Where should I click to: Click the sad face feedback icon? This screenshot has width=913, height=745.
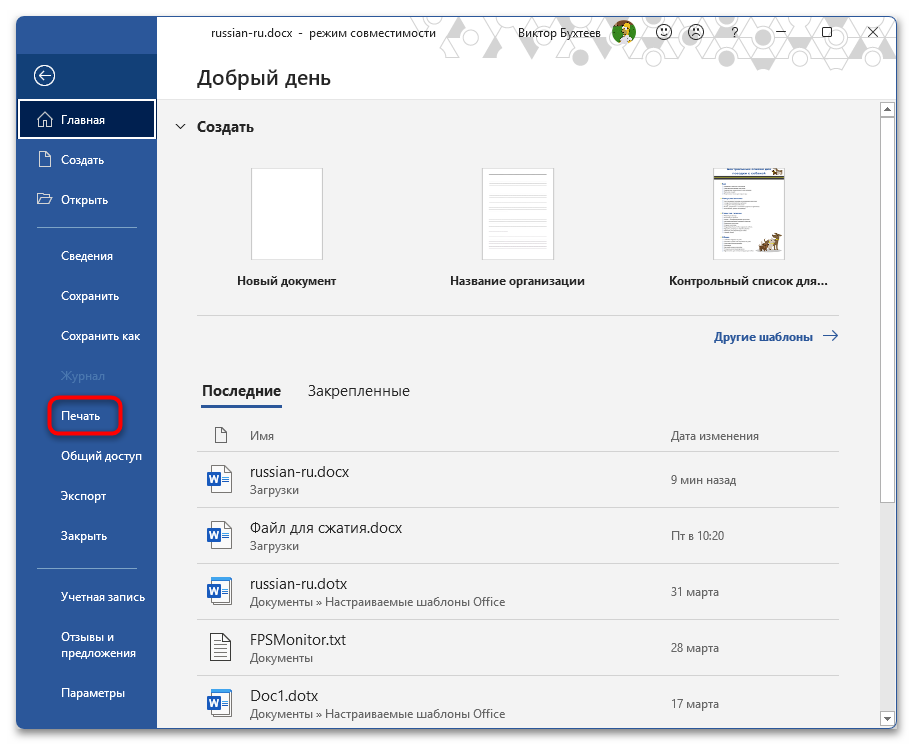point(696,32)
